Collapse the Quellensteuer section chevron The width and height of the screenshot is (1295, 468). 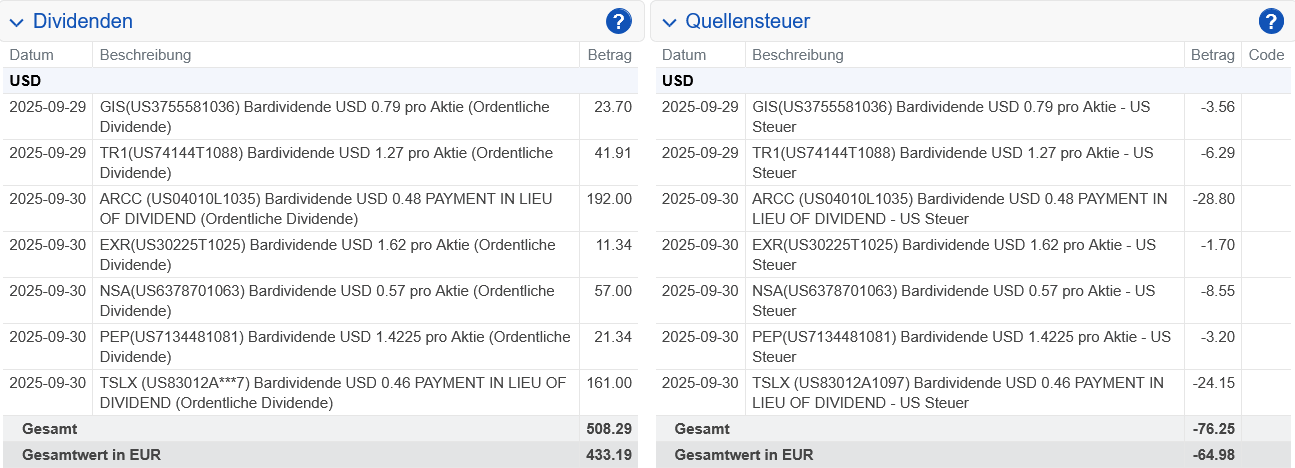pyautogui.click(x=669, y=22)
